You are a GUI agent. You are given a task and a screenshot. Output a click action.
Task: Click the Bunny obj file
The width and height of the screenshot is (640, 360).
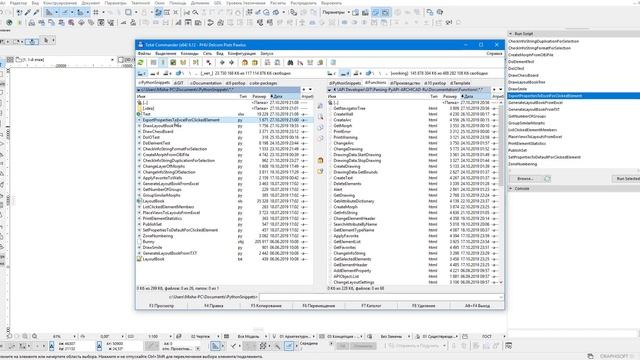149,242
